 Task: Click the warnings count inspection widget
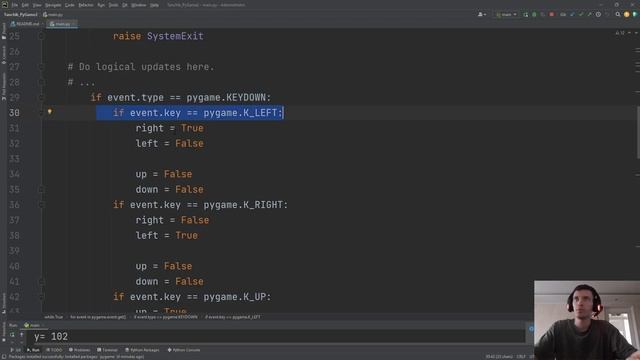click(x=620, y=33)
